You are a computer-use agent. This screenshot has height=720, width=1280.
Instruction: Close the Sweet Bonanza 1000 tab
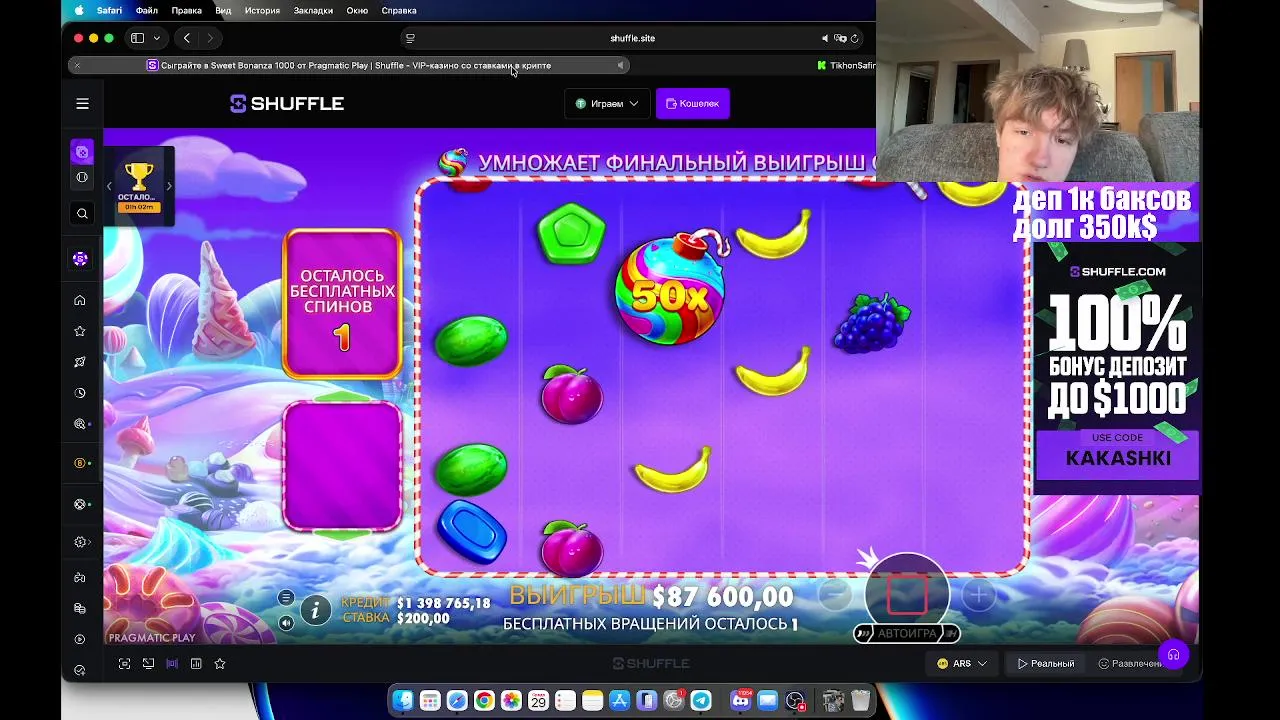[x=77, y=65]
